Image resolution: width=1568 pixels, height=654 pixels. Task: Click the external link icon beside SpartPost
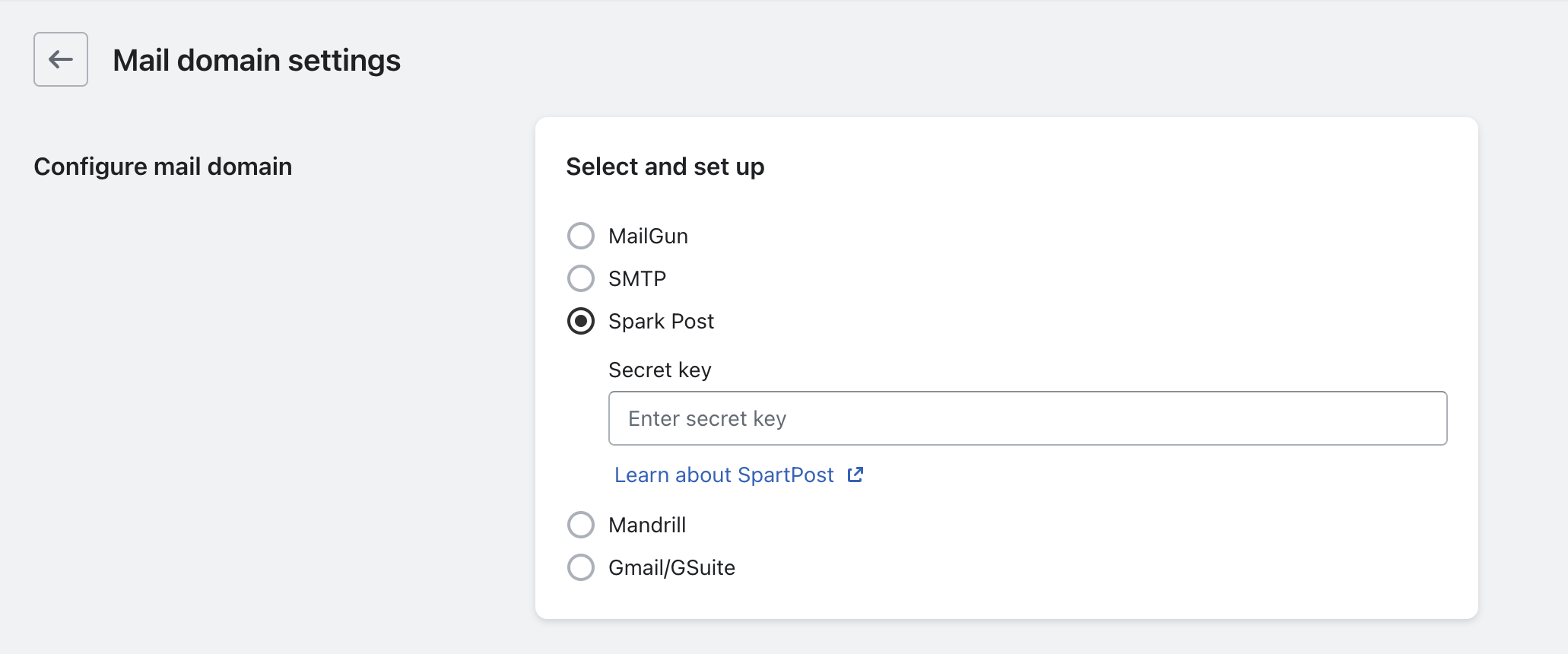click(855, 475)
